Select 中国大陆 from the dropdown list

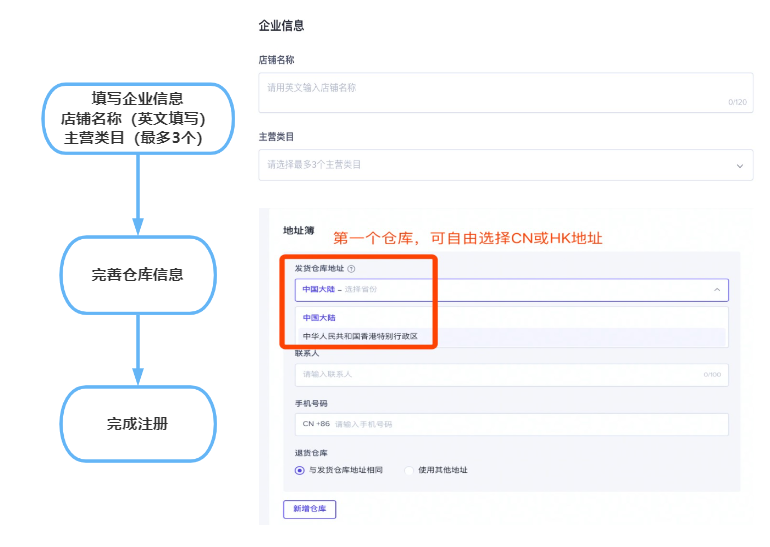(319, 318)
